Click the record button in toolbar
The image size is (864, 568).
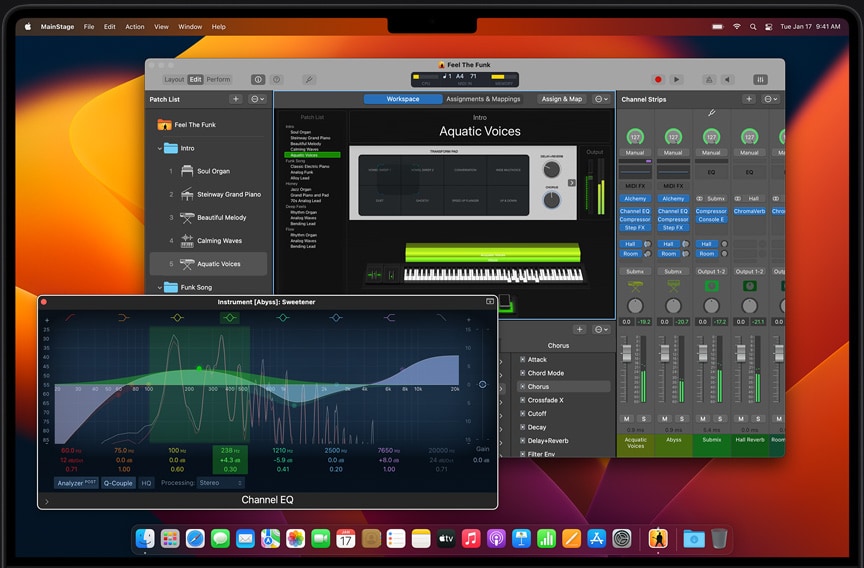pos(658,79)
